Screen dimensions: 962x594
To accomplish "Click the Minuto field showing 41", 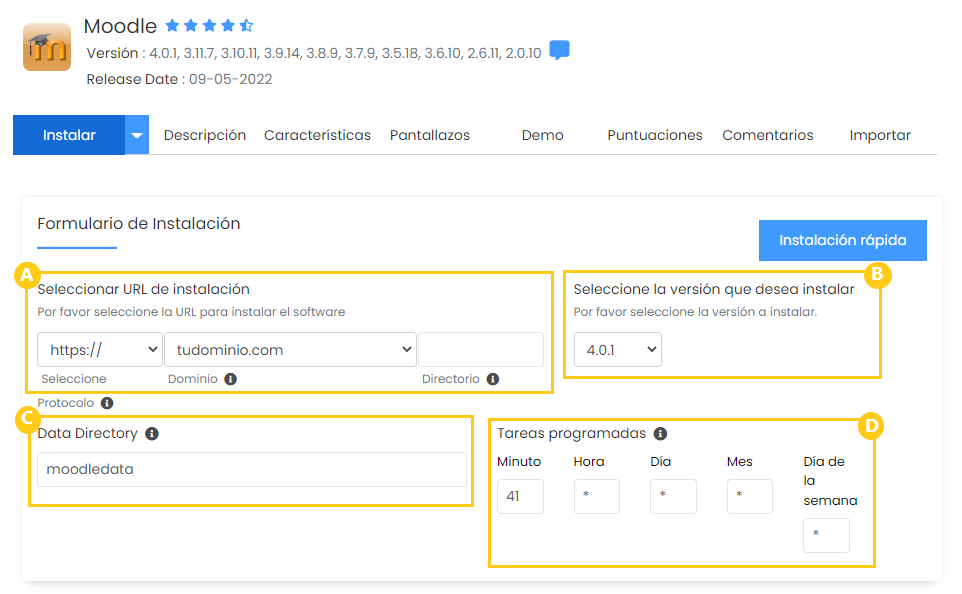I will tap(520, 496).
